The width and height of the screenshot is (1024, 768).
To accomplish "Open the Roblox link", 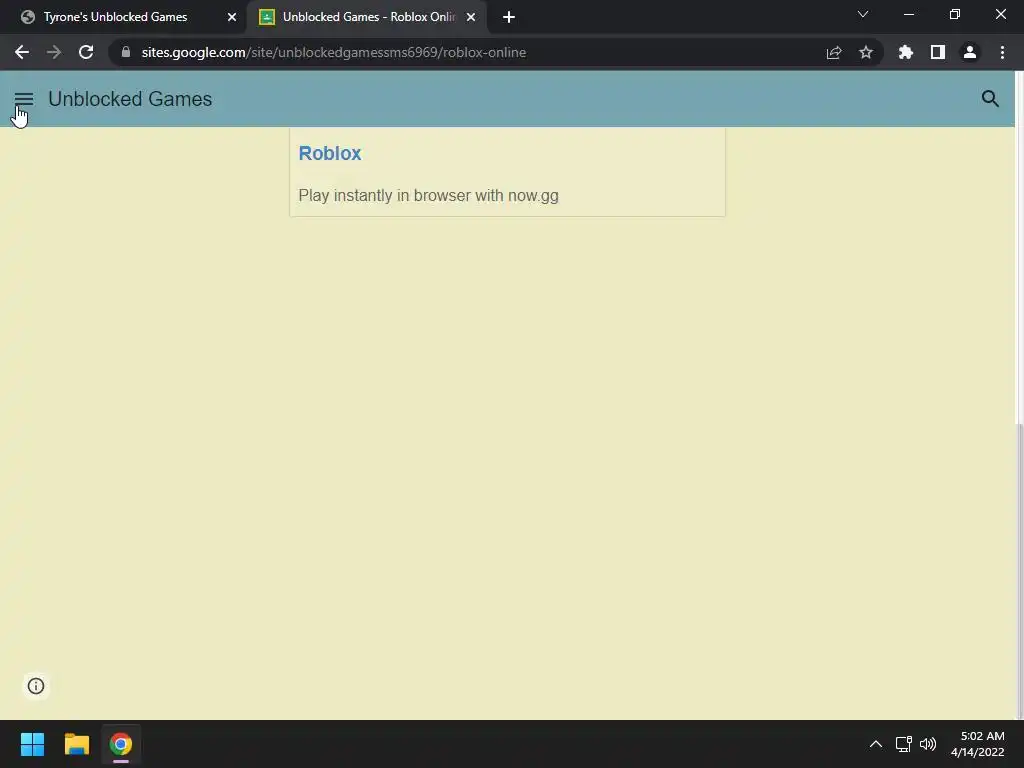I will pos(330,153).
